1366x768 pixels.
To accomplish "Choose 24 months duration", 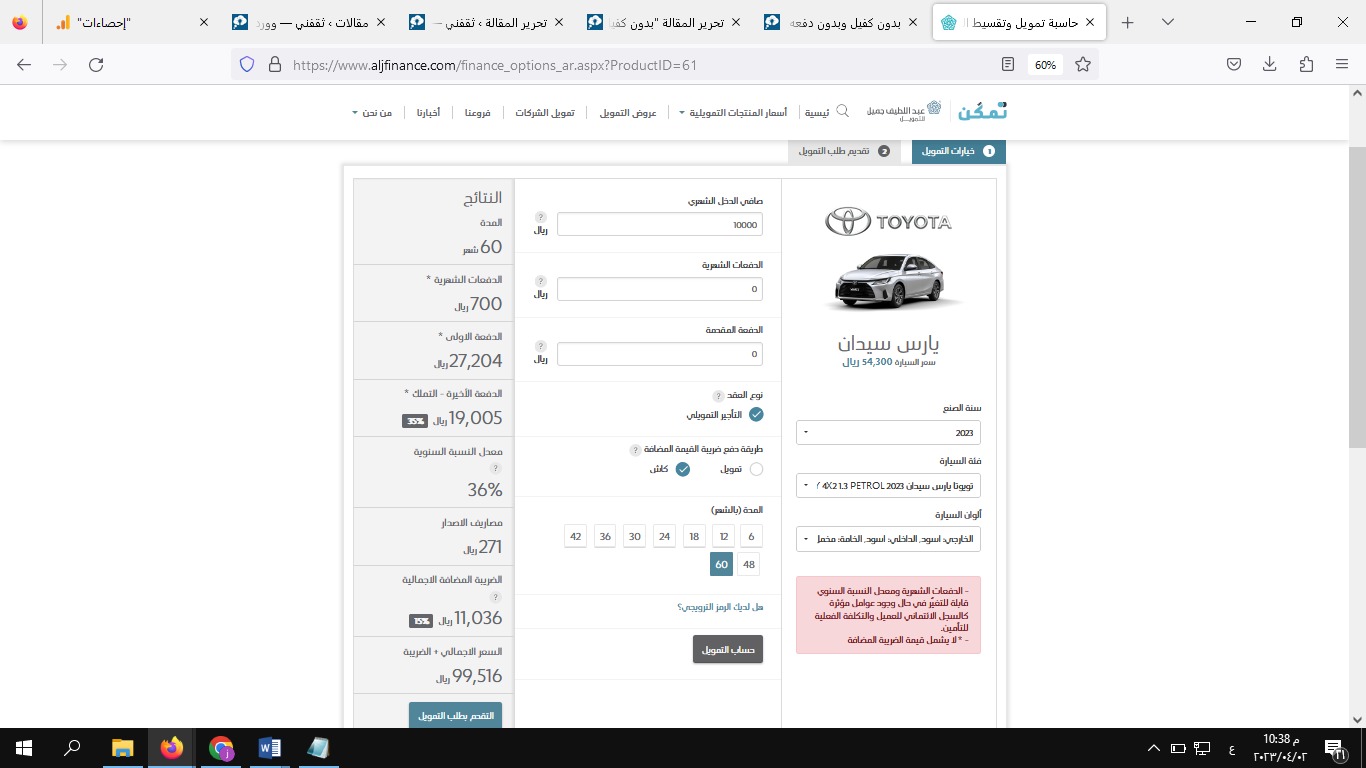I will (664, 536).
